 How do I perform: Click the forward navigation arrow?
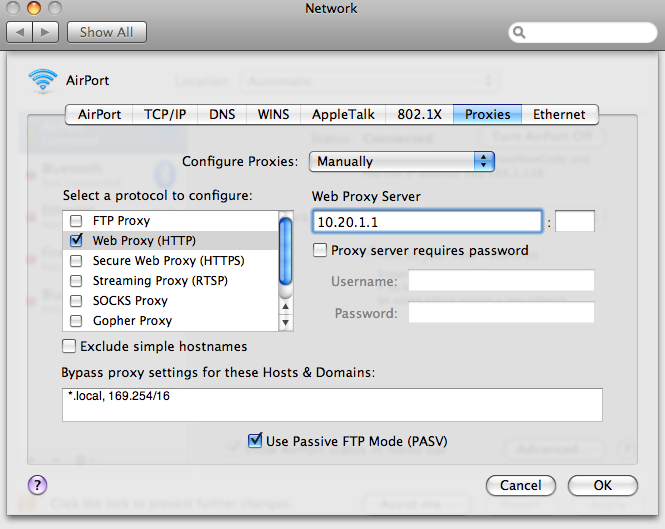tap(46, 32)
